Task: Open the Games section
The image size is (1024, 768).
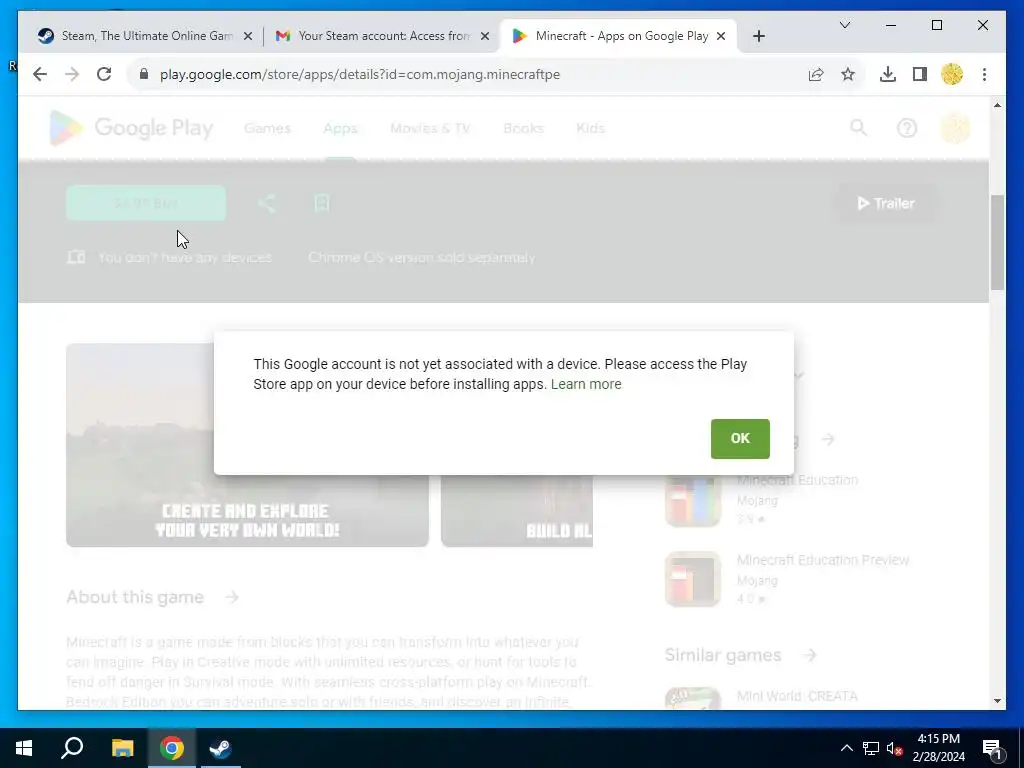Action: (267, 128)
